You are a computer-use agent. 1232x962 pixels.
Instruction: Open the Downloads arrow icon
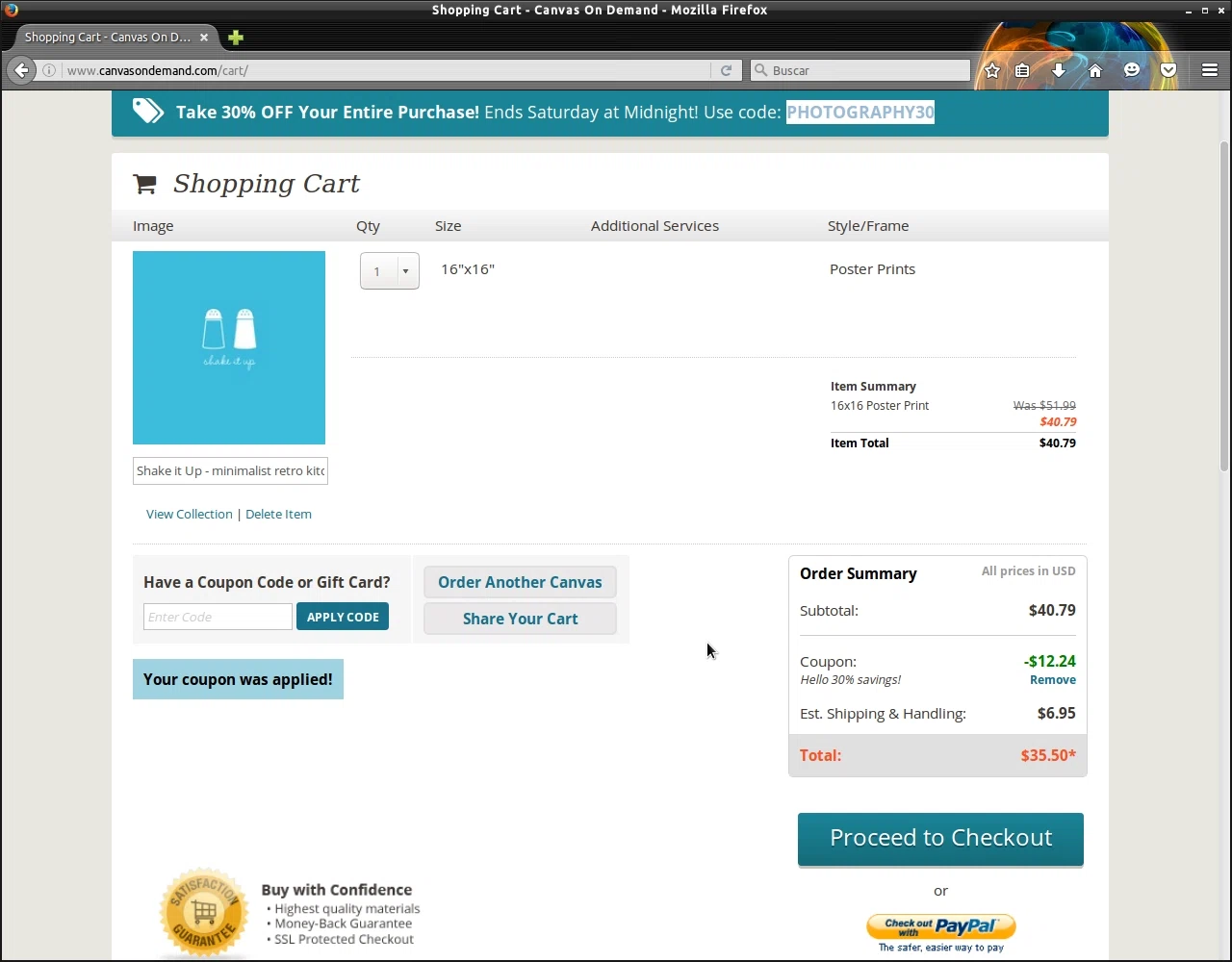tap(1059, 70)
